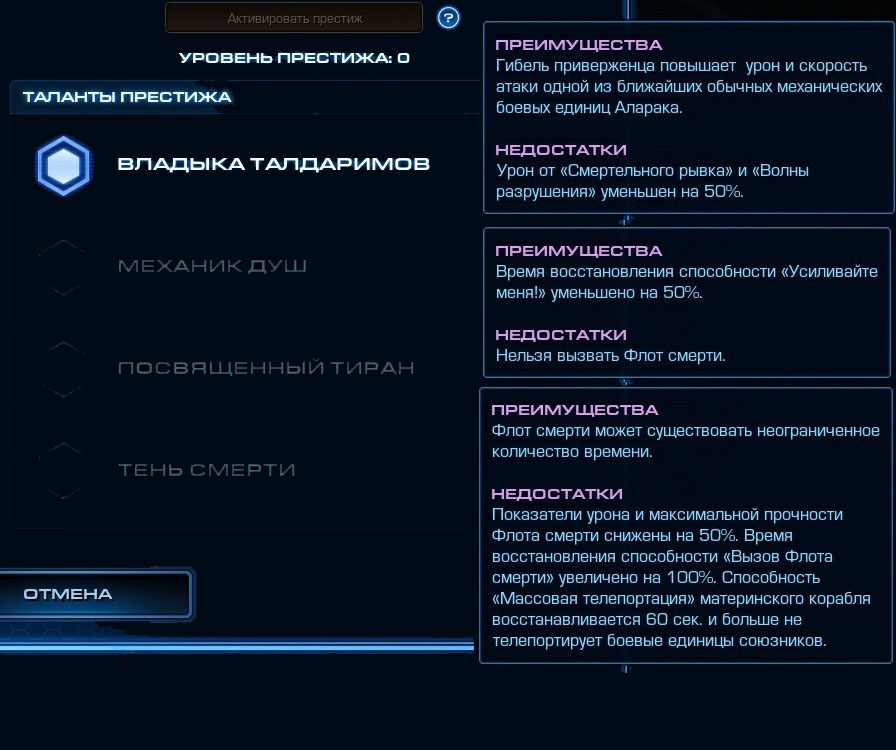Viewport: 896px width, 750px height.
Task: Click the Усиливайте меня cooldown description
Action: point(686,282)
